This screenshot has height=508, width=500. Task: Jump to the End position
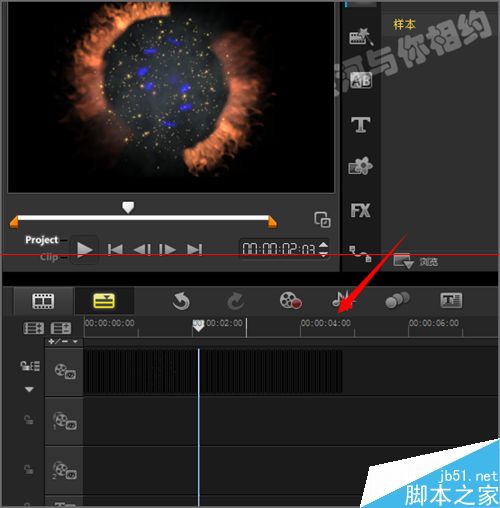click(x=195, y=250)
